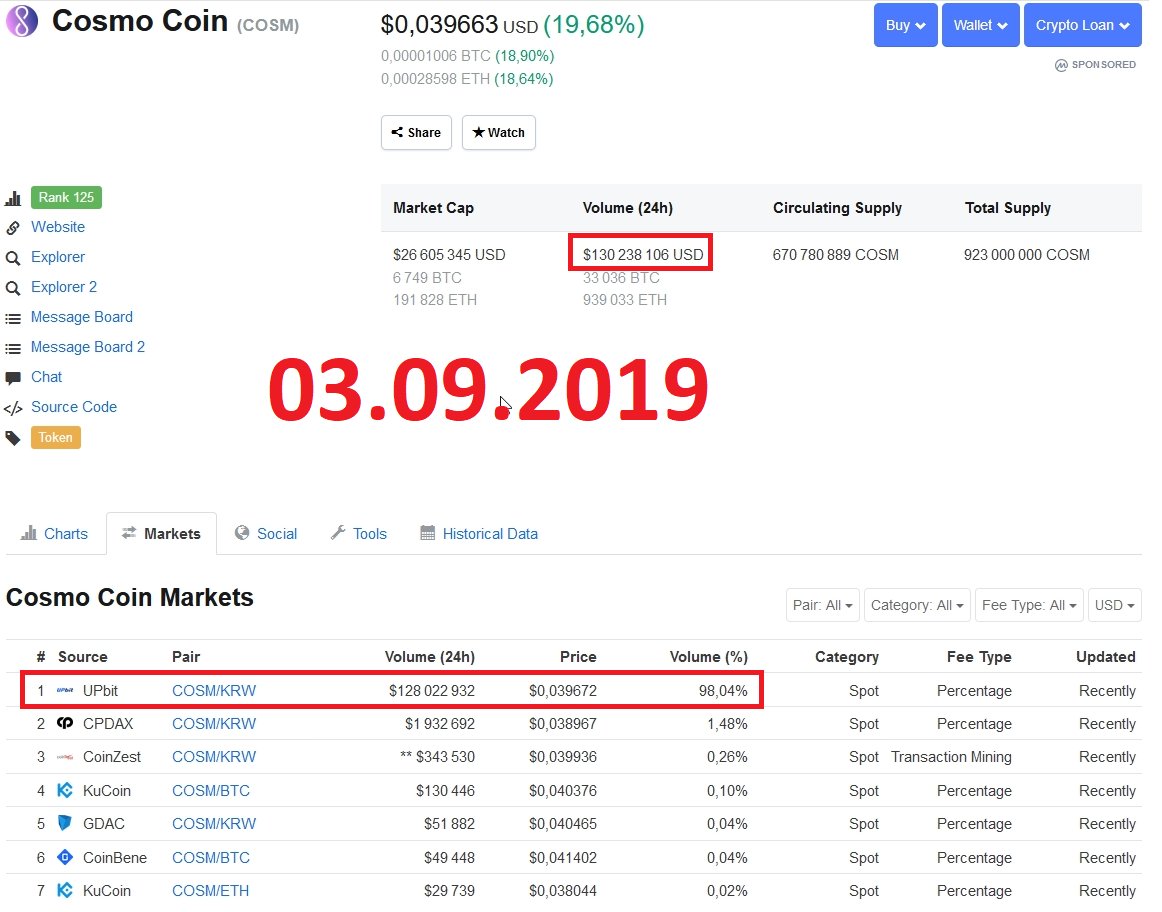This screenshot has width=1162, height=912.
Task: Click the KuCoin logo in the COSM/ETH row
Action: (x=65, y=891)
